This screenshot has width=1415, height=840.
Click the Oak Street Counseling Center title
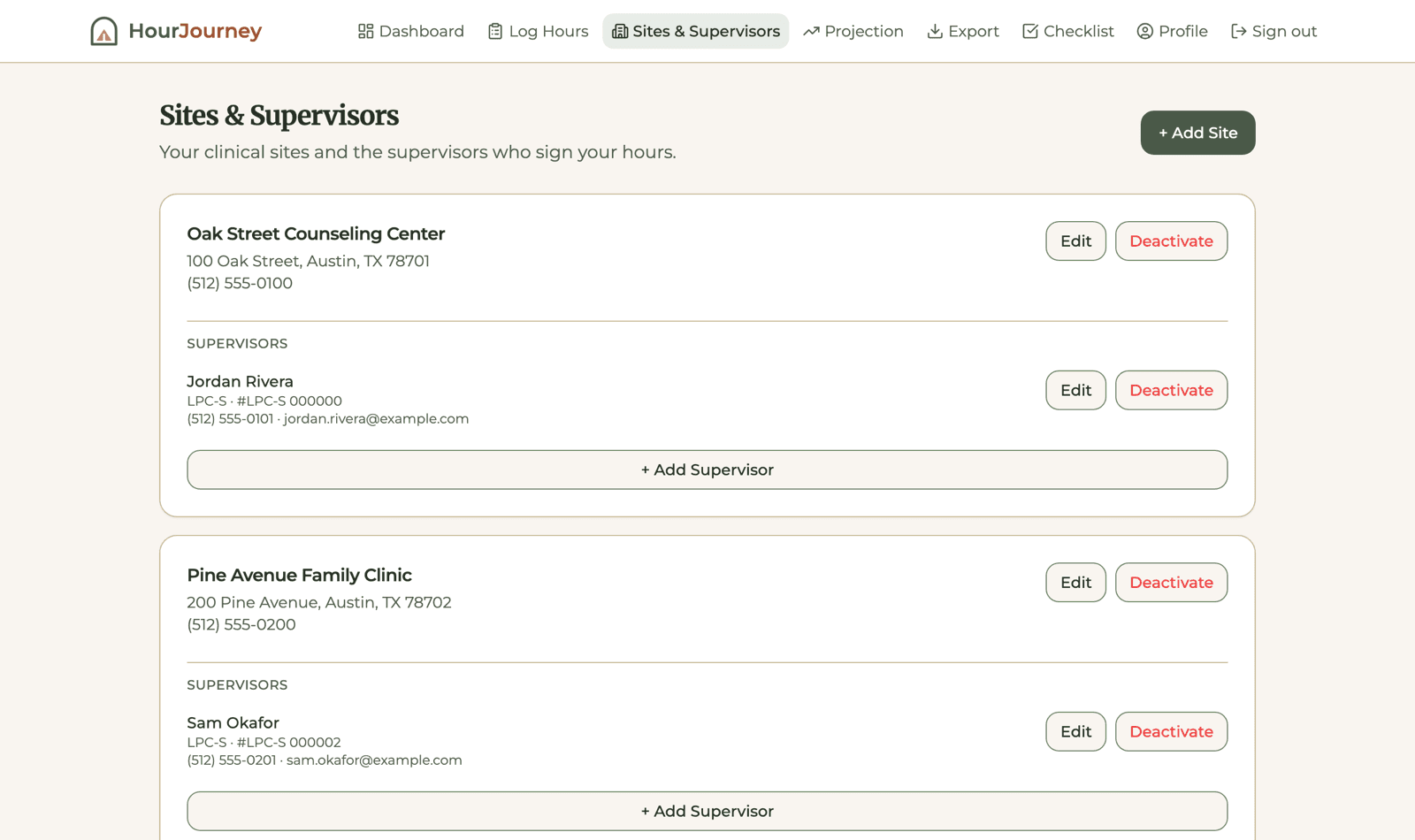point(316,233)
